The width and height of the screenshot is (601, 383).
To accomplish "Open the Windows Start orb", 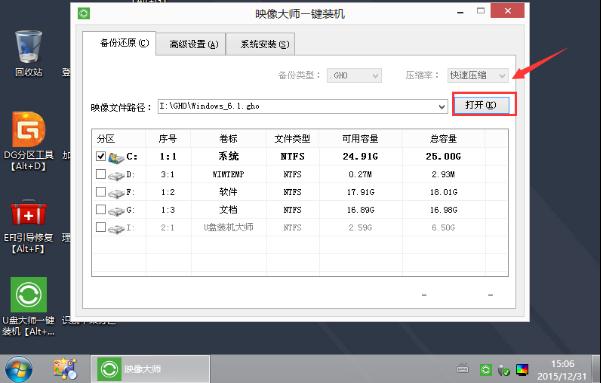I will [18, 370].
